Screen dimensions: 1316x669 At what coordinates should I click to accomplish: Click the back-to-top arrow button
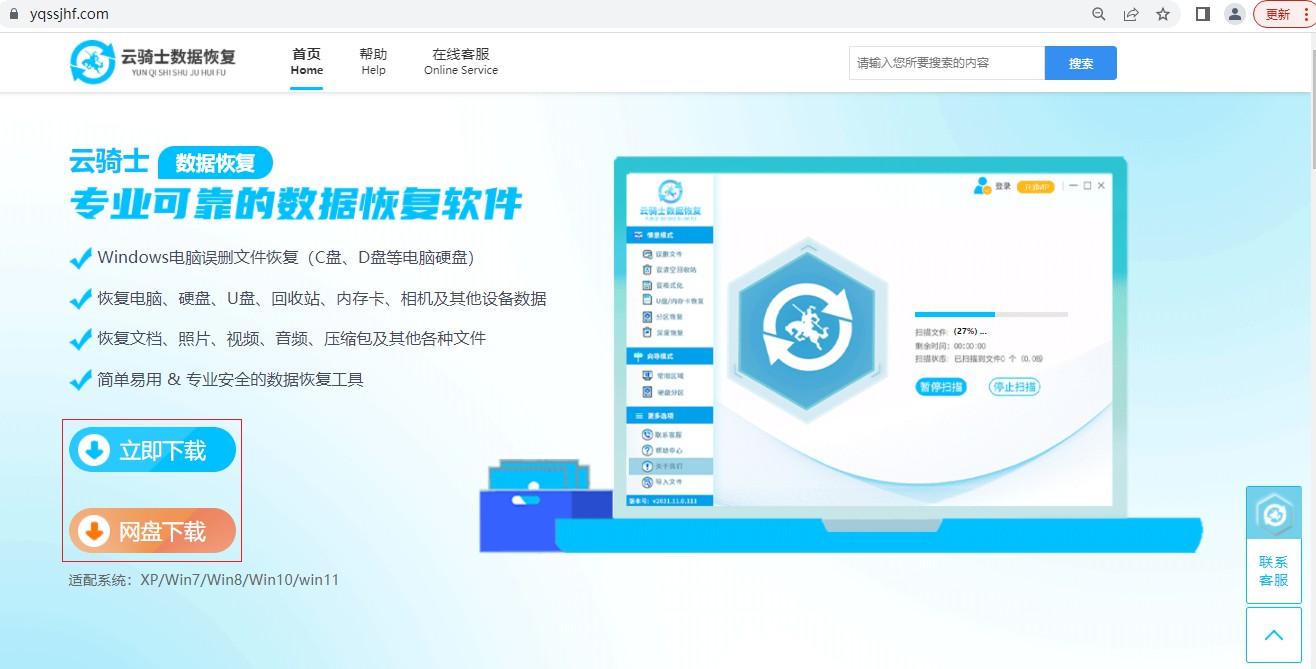tap(1274, 635)
